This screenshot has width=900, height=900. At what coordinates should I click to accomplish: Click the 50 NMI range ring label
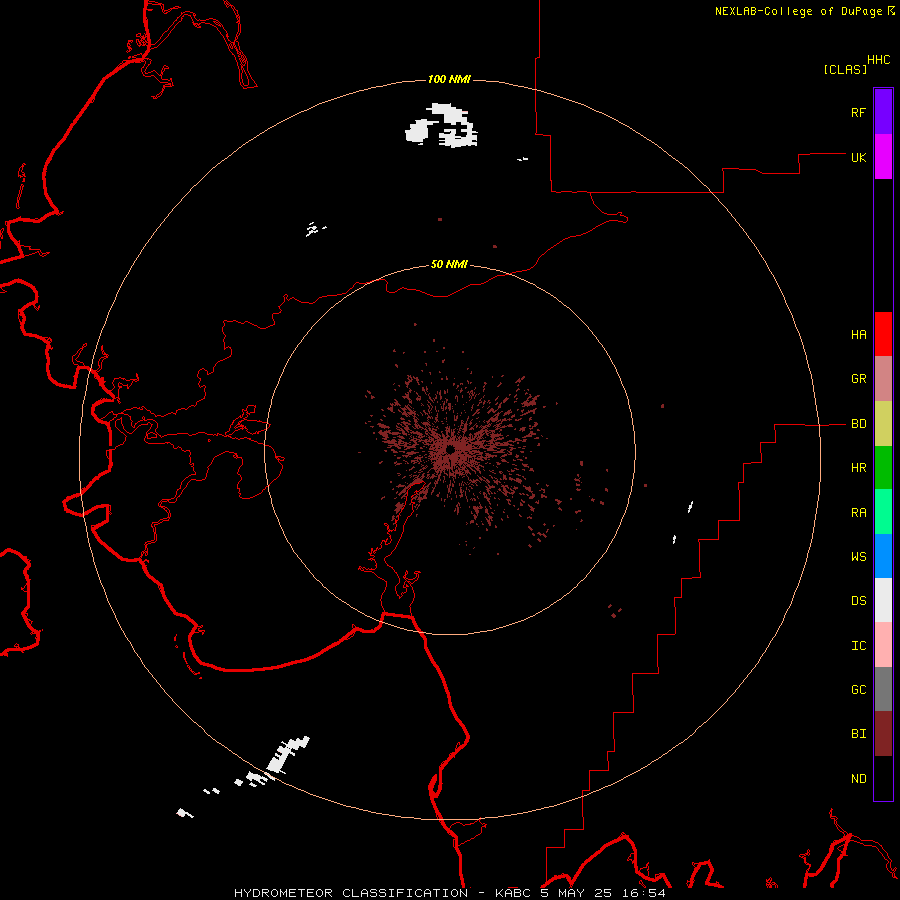[449, 264]
